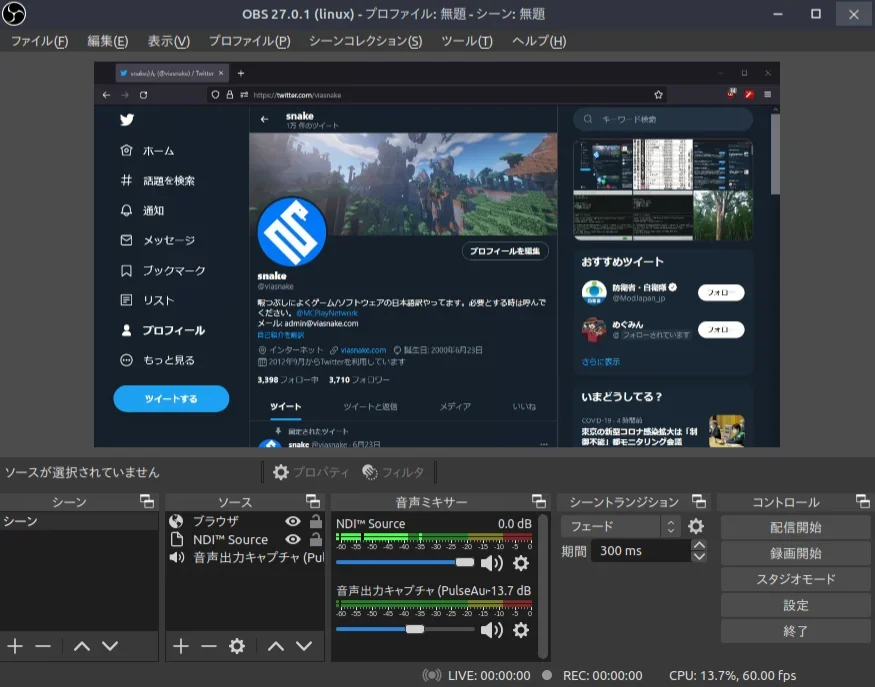Click the REC status indicator dot
Image resolution: width=875 pixels, height=687 pixels.
pos(547,675)
